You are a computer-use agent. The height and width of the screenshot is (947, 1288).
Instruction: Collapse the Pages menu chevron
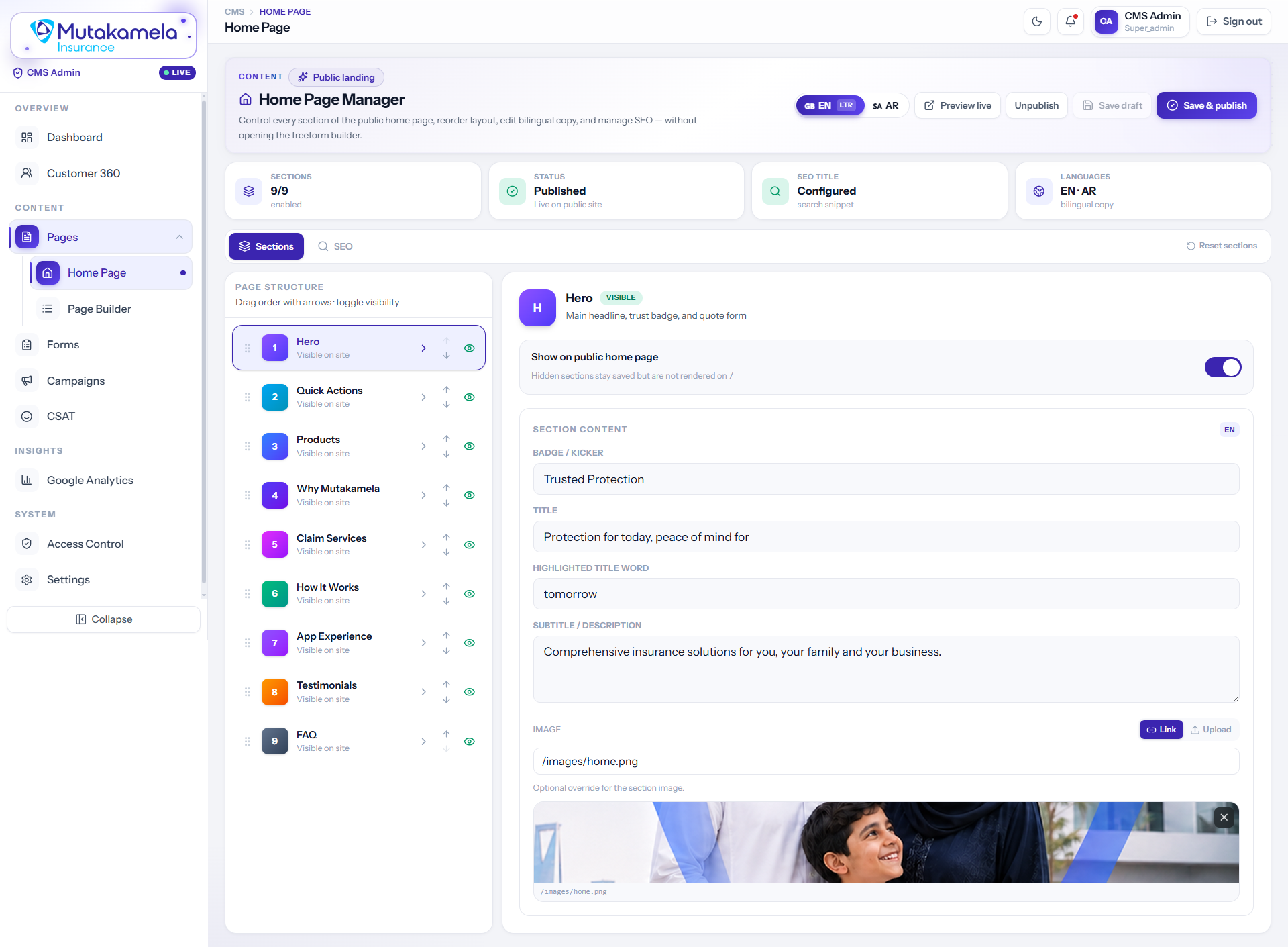[180, 237]
